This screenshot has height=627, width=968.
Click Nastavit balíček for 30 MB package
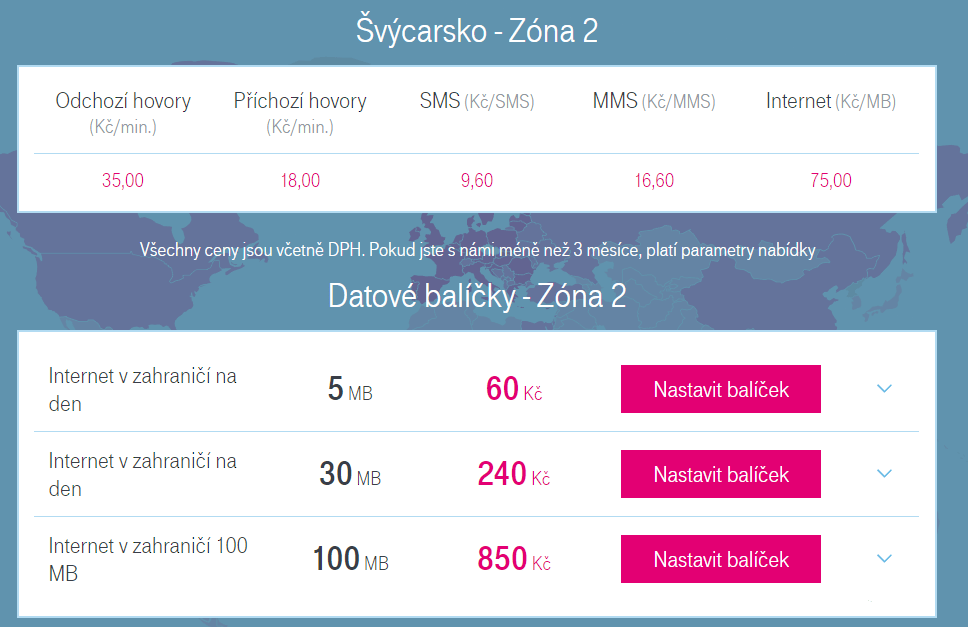pos(720,474)
